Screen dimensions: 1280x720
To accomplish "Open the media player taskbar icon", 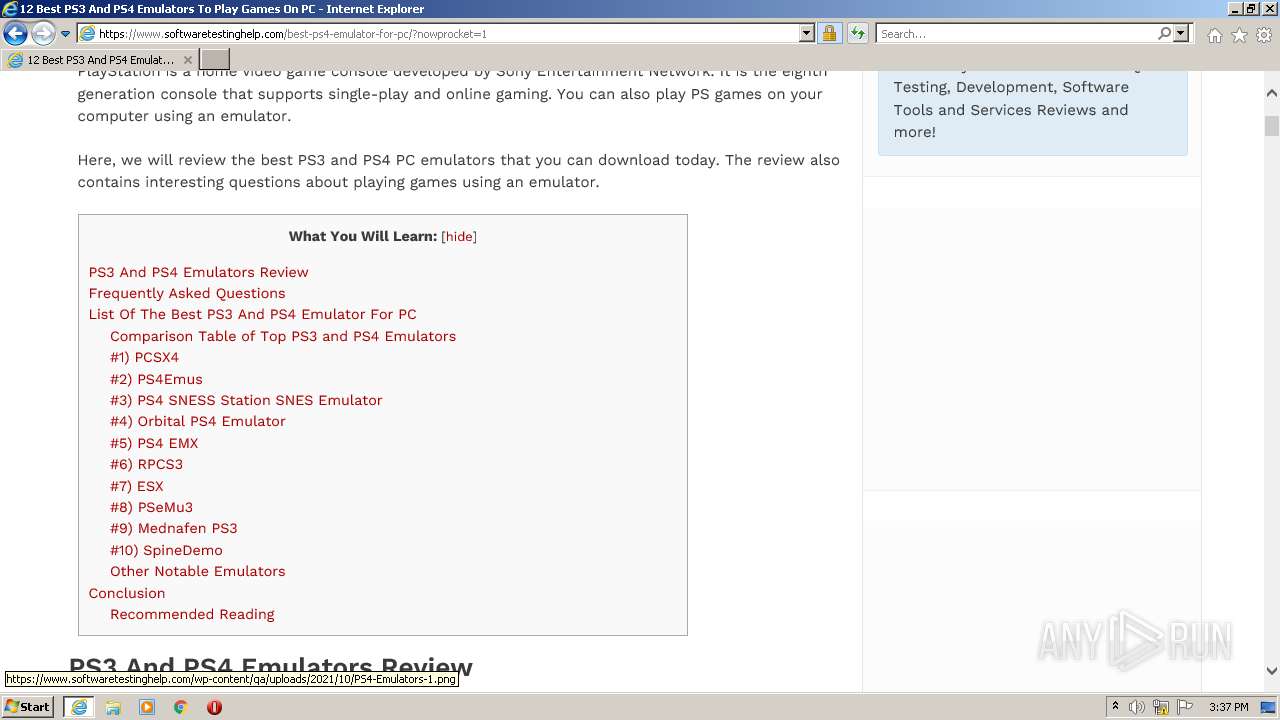I will (147, 707).
